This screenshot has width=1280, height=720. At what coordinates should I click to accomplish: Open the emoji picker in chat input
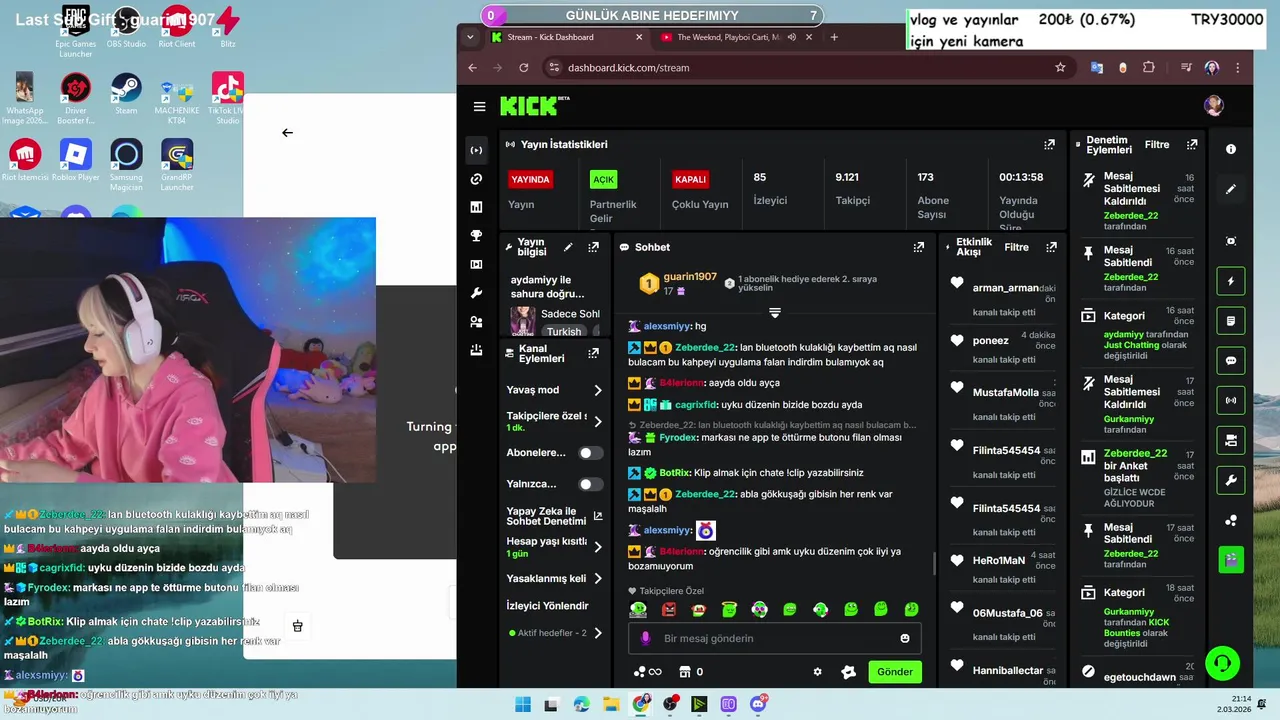[905, 638]
